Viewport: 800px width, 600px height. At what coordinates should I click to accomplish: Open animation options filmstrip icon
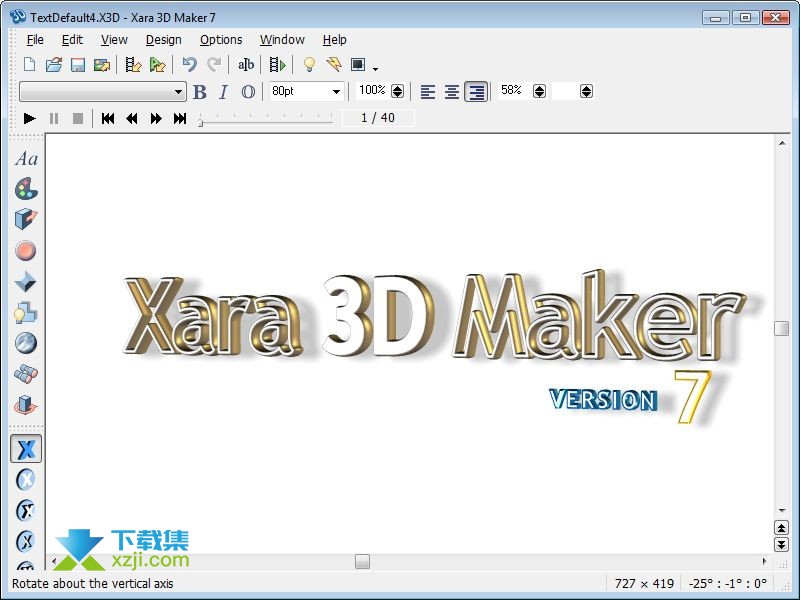pos(277,65)
